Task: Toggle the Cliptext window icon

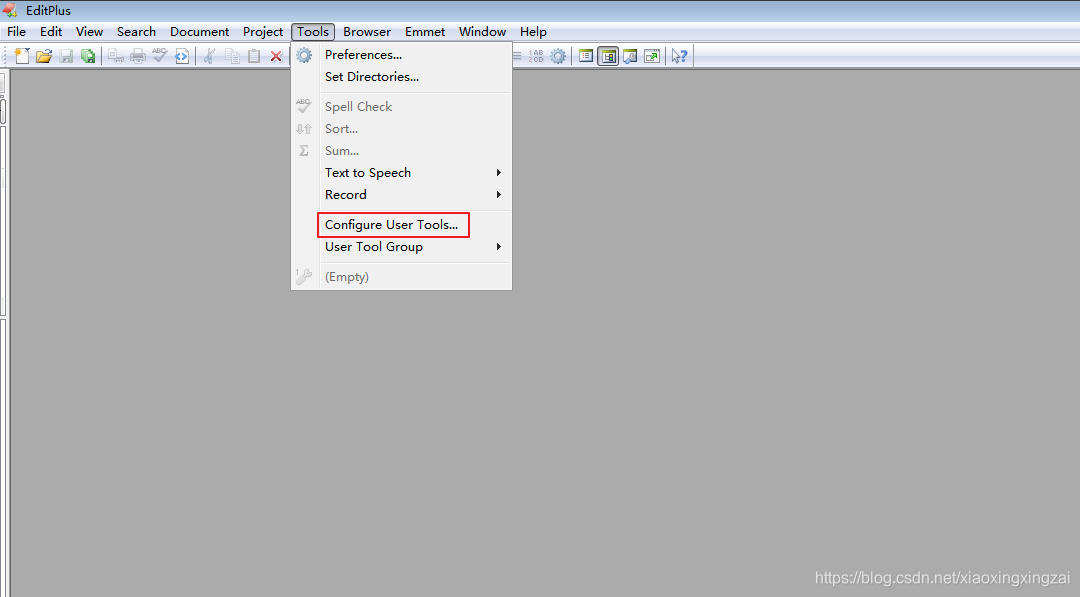Action: [x=586, y=56]
